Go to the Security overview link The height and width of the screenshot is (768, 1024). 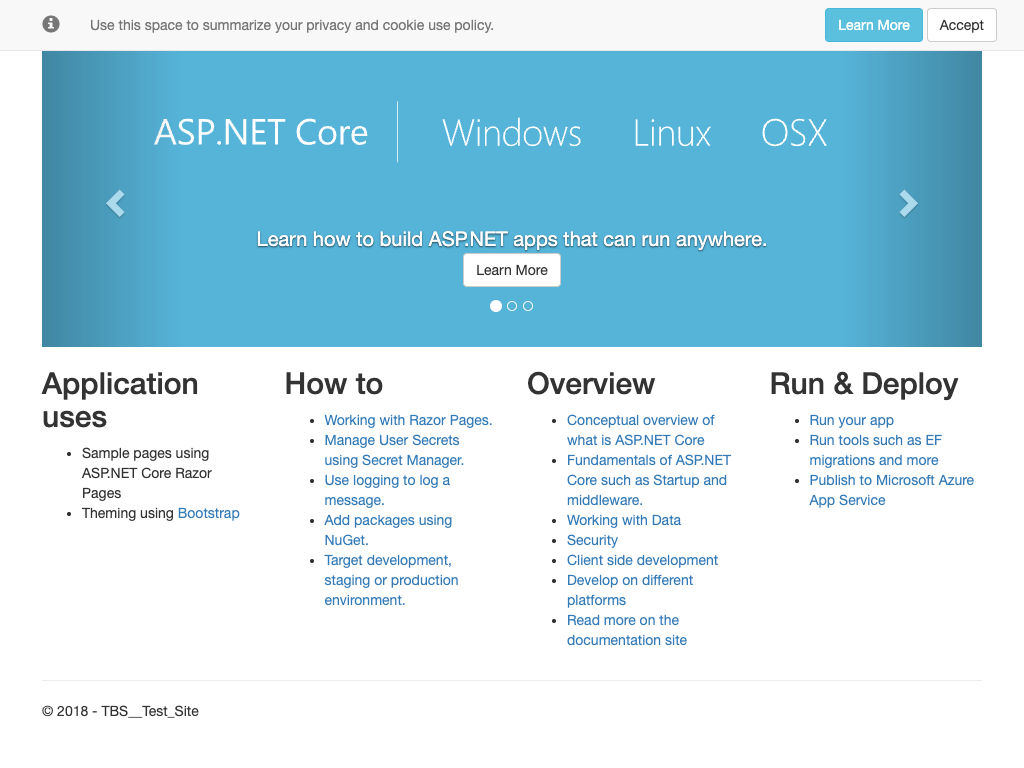click(592, 540)
